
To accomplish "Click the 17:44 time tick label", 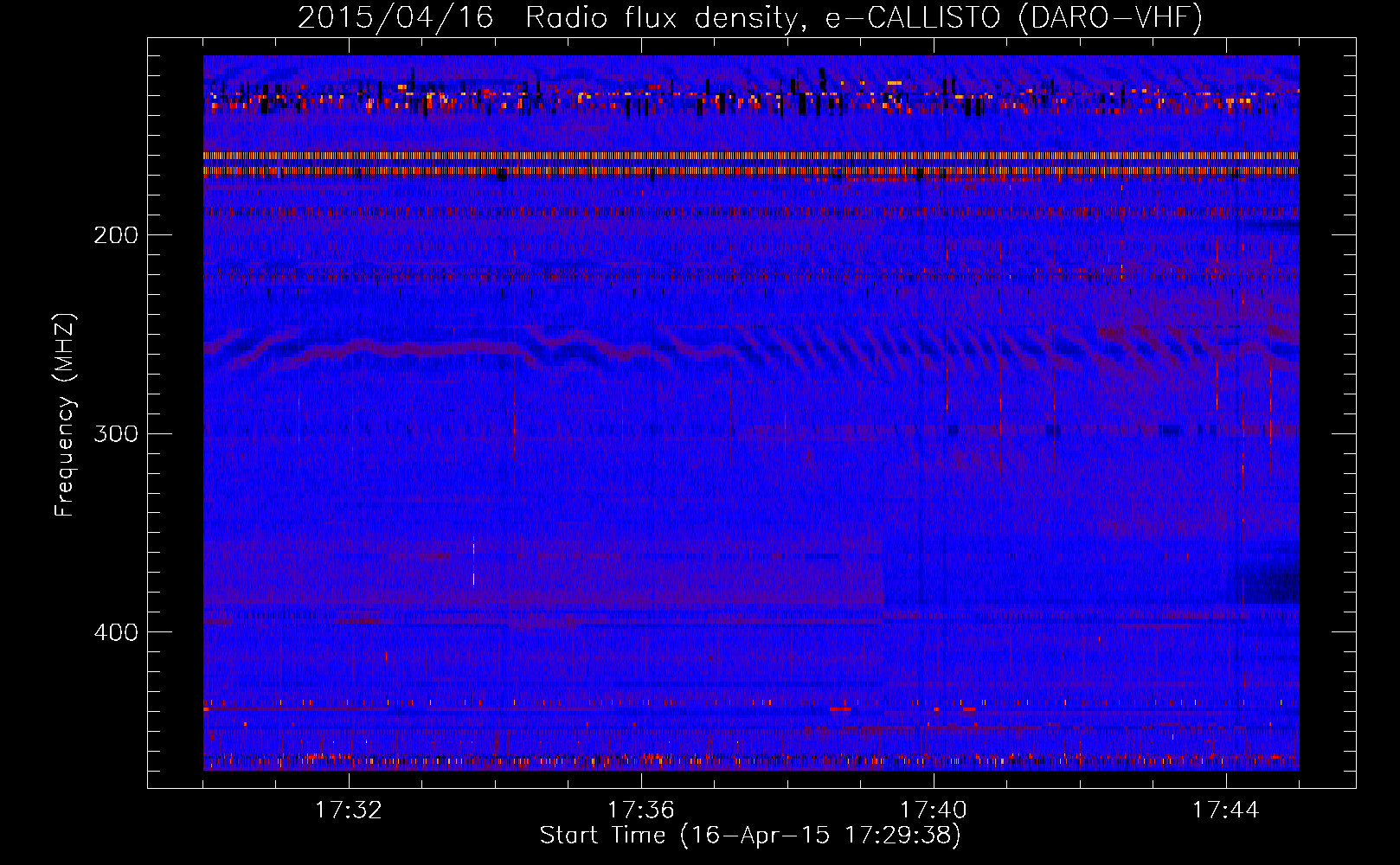I will tap(1226, 811).
